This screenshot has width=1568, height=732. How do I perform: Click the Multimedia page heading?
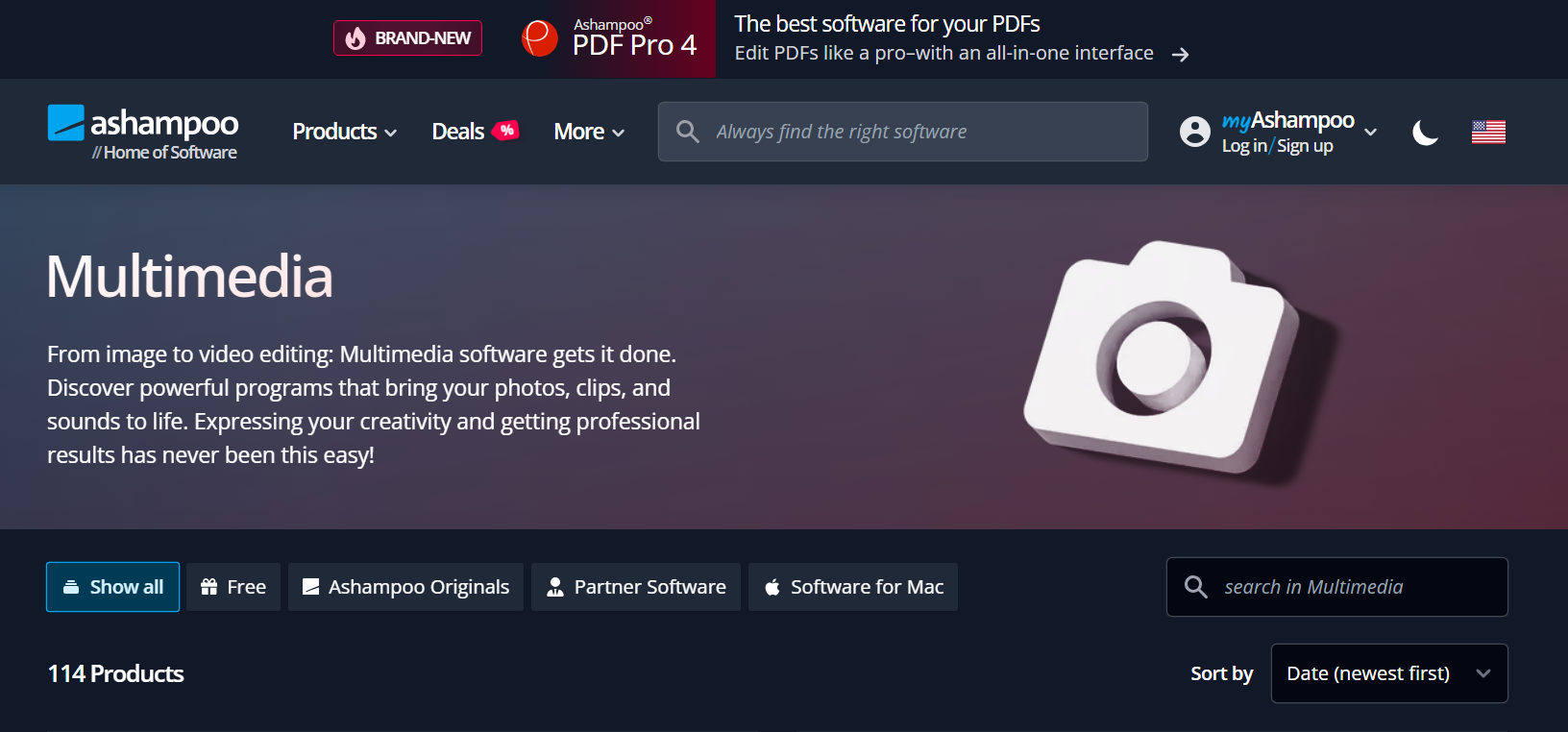pyautogui.click(x=189, y=277)
